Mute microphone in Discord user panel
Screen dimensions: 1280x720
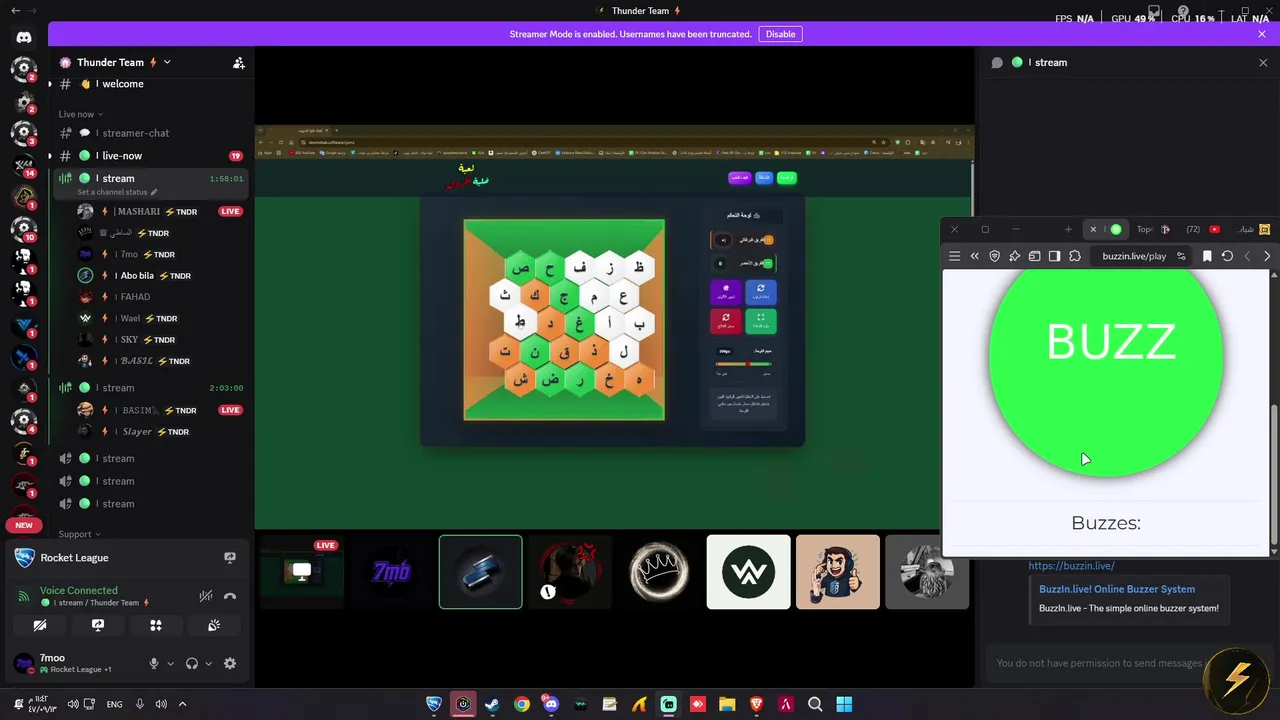point(154,663)
